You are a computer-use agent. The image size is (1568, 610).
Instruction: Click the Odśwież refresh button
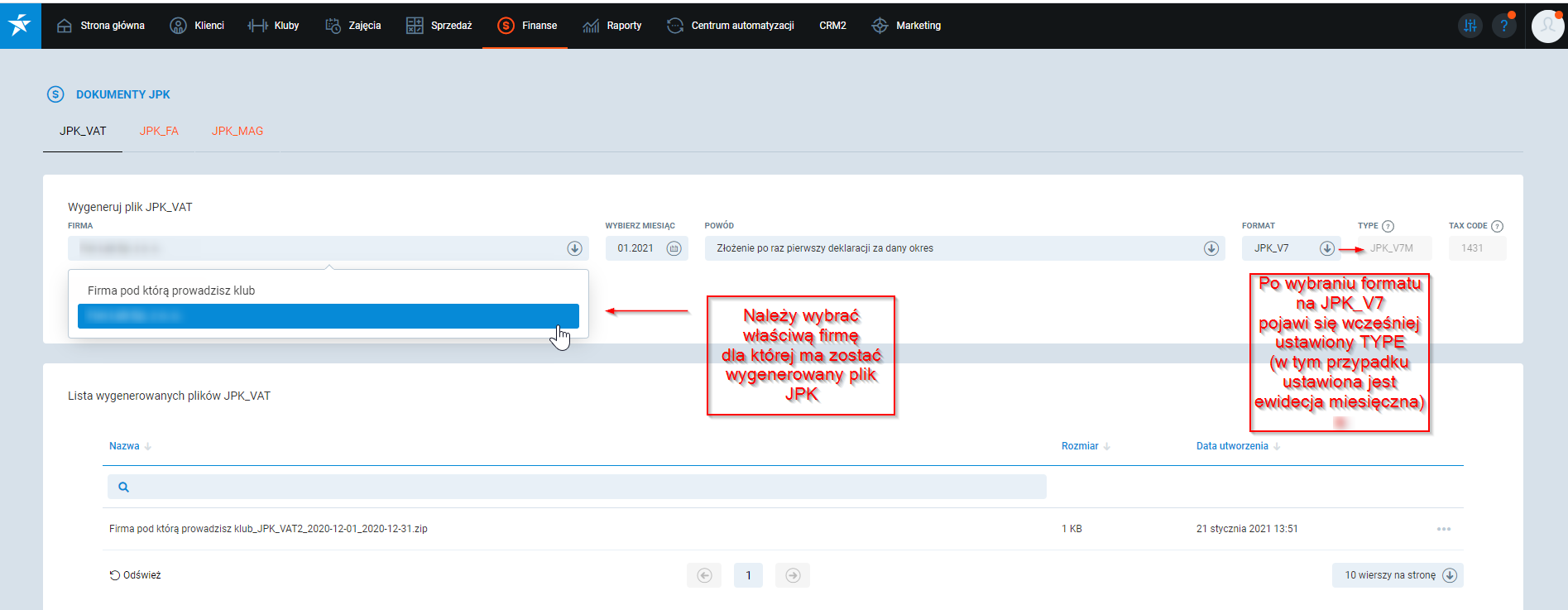pyautogui.click(x=136, y=575)
